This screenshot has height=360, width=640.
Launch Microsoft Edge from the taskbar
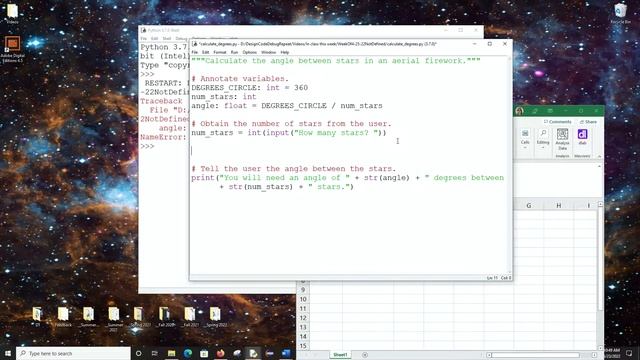(188, 353)
